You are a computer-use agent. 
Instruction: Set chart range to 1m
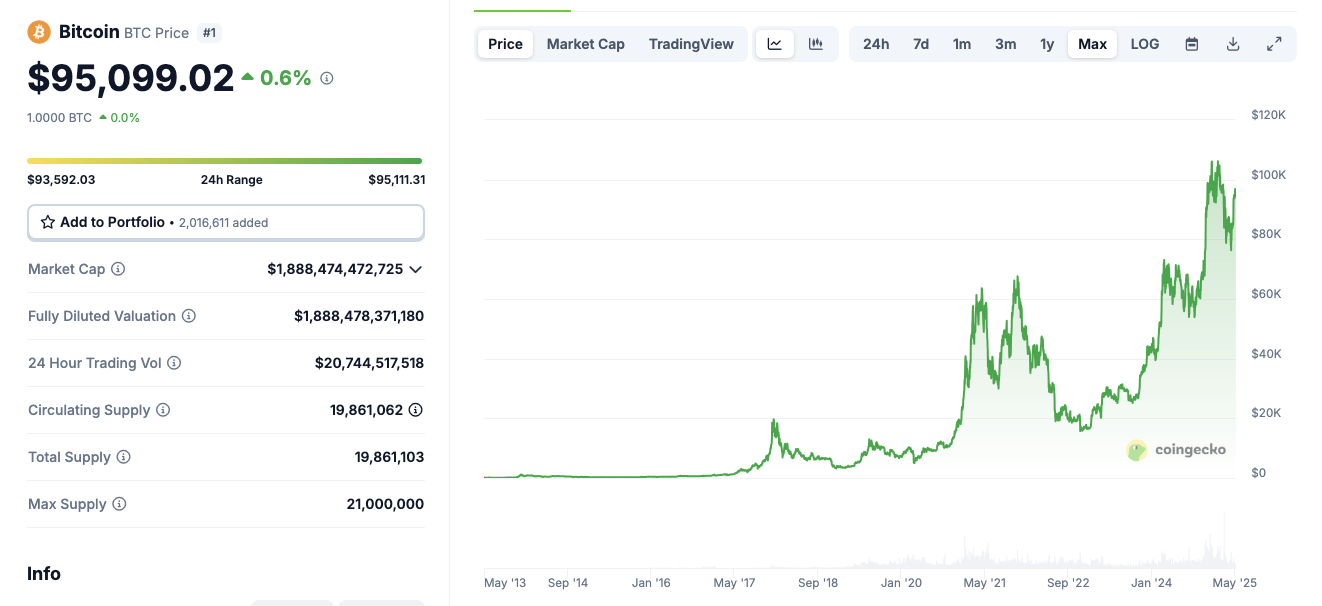click(x=962, y=44)
